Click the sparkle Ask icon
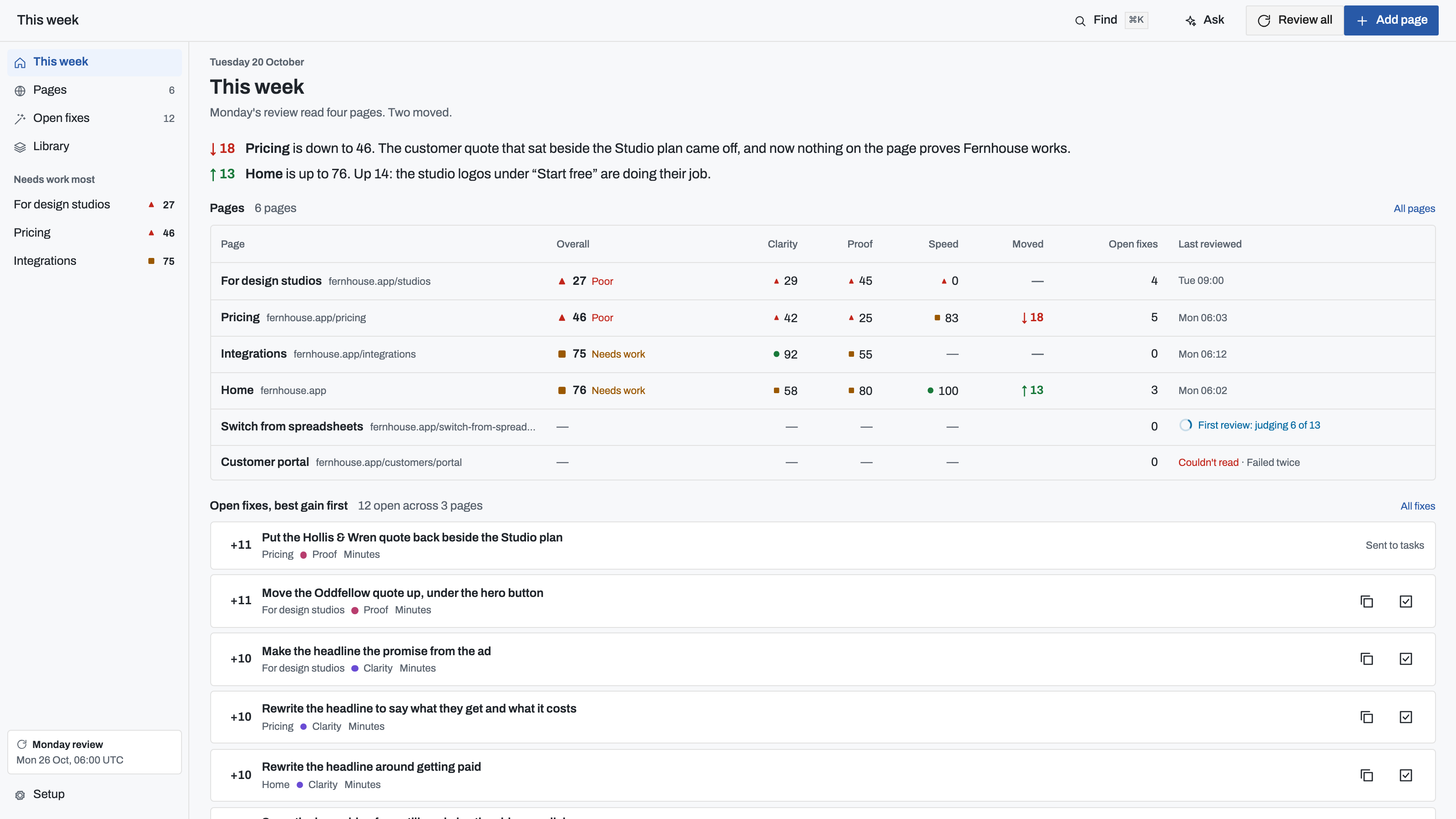 point(1191,21)
